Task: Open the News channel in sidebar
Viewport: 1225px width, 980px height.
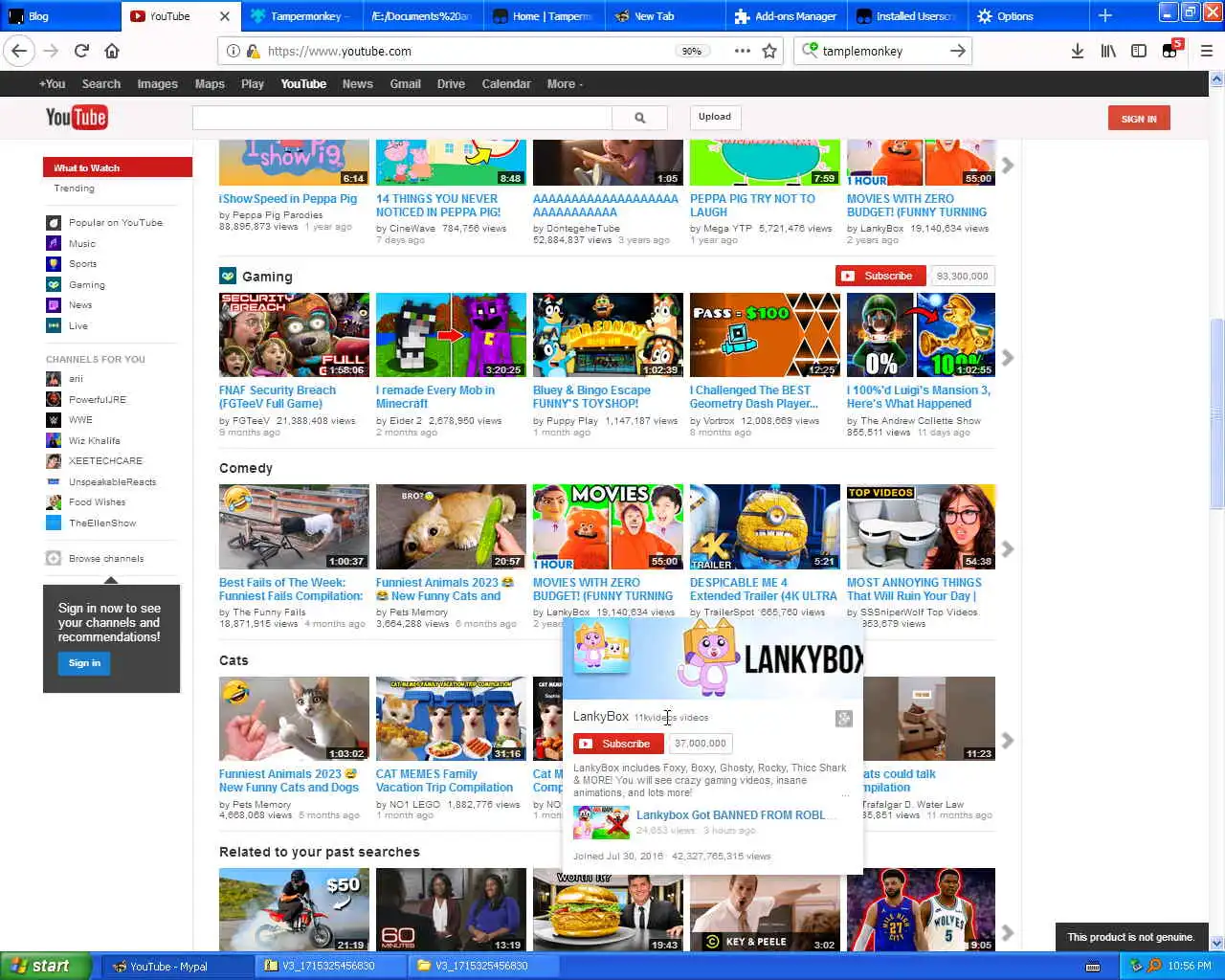Action: click(70, 304)
